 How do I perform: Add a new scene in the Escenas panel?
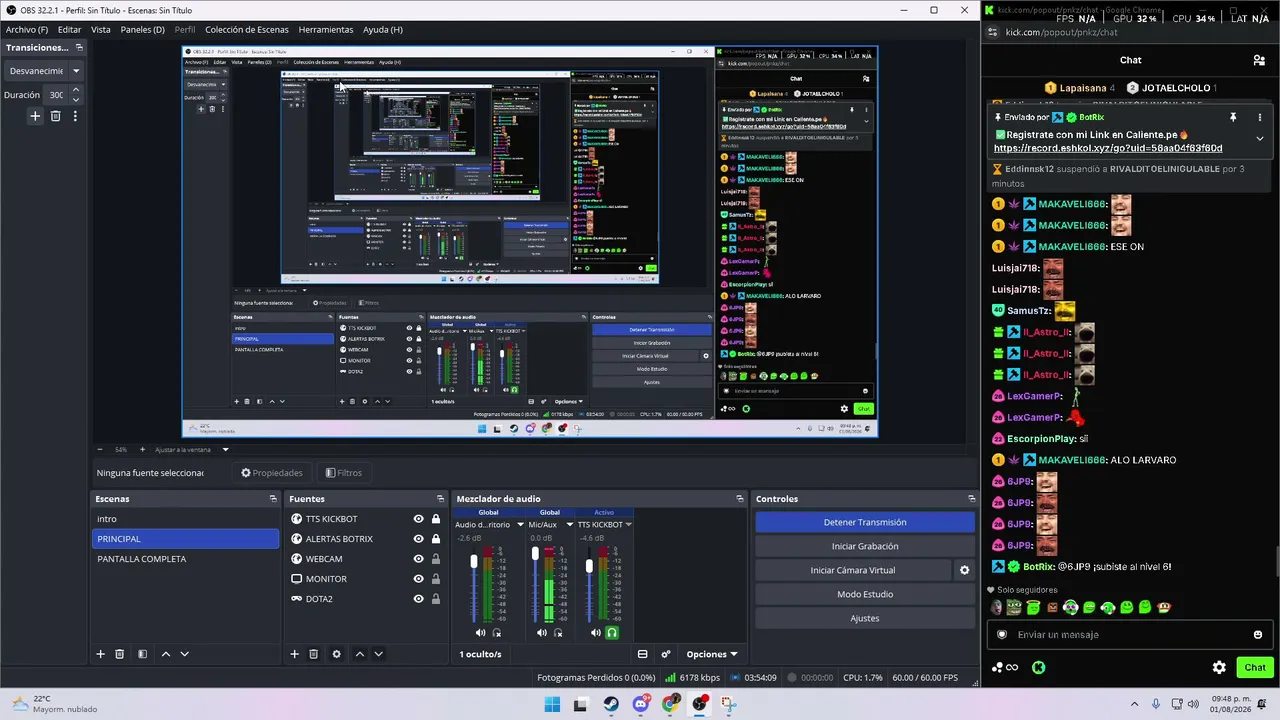pyautogui.click(x=100, y=654)
